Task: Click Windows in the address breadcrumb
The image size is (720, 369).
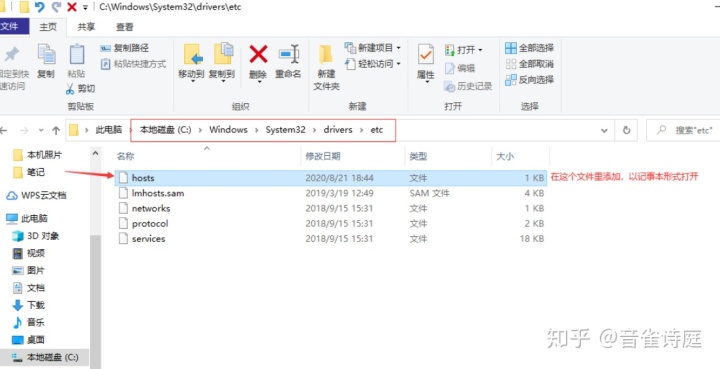Action: pos(228,130)
